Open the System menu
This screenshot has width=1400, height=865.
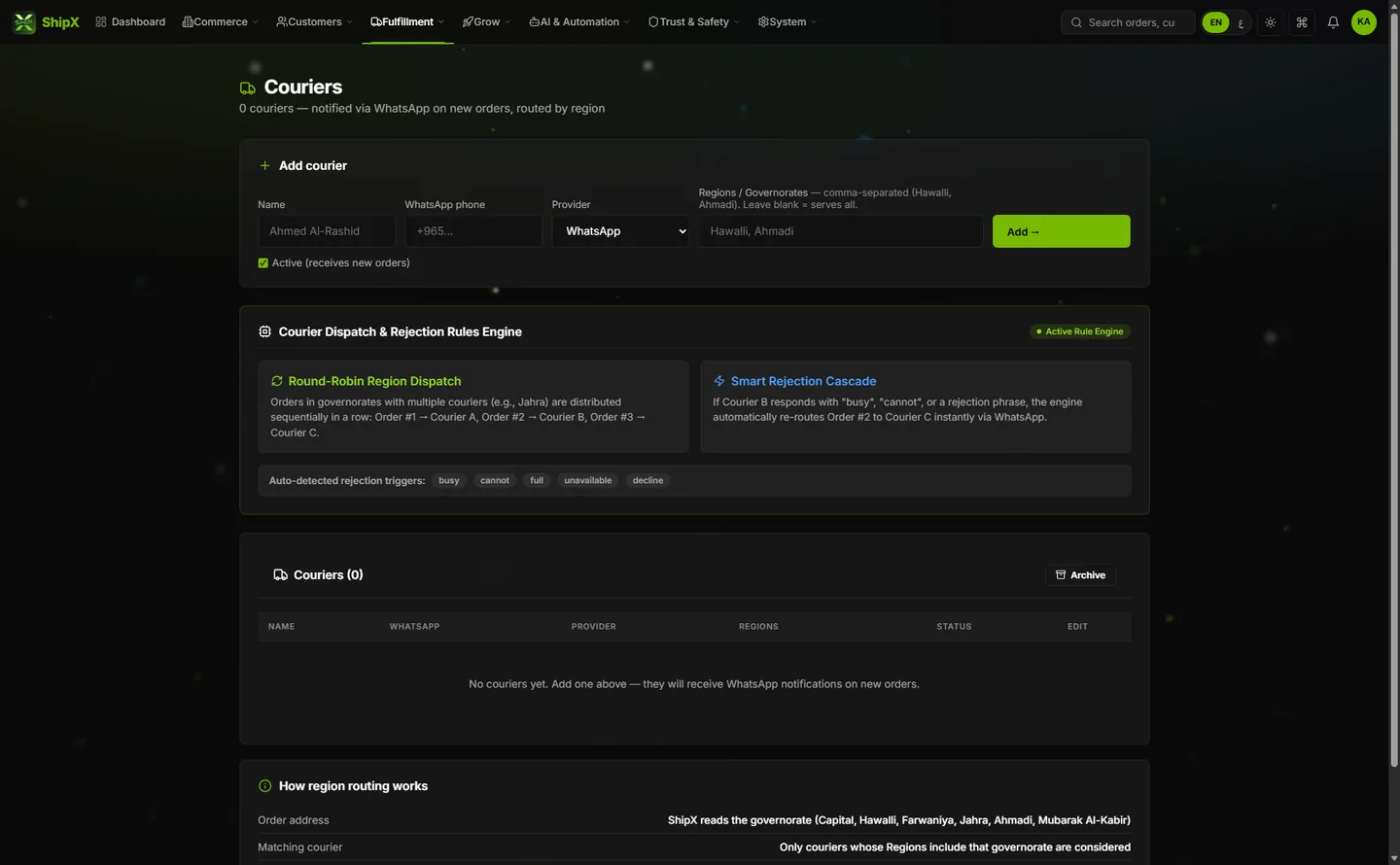(787, 22)
